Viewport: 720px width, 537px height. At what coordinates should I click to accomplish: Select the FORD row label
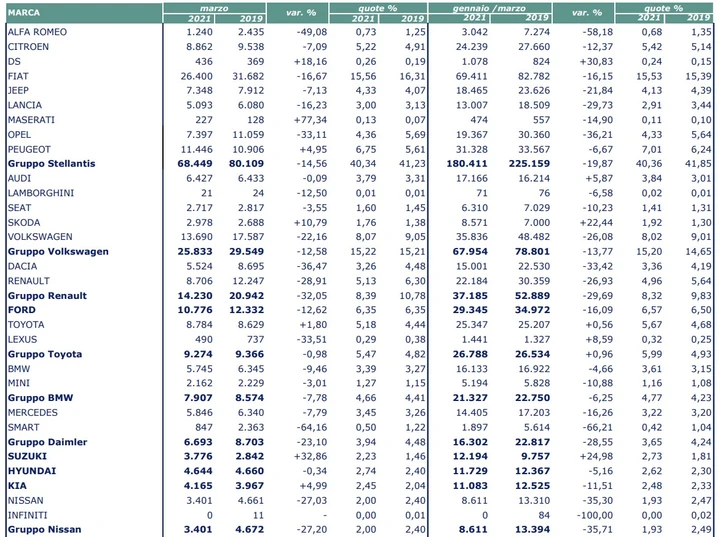coord(22,310)
